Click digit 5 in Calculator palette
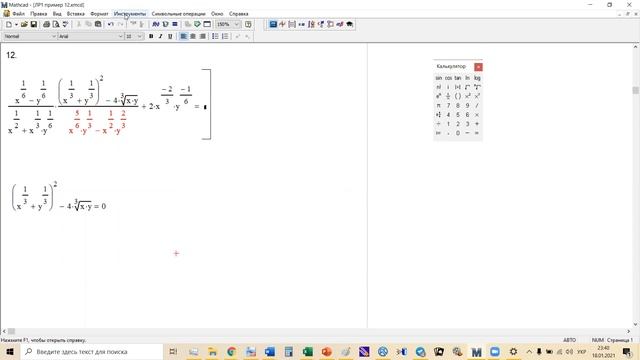The width and height of the screenshot is (640, 360). coord(458,115)
